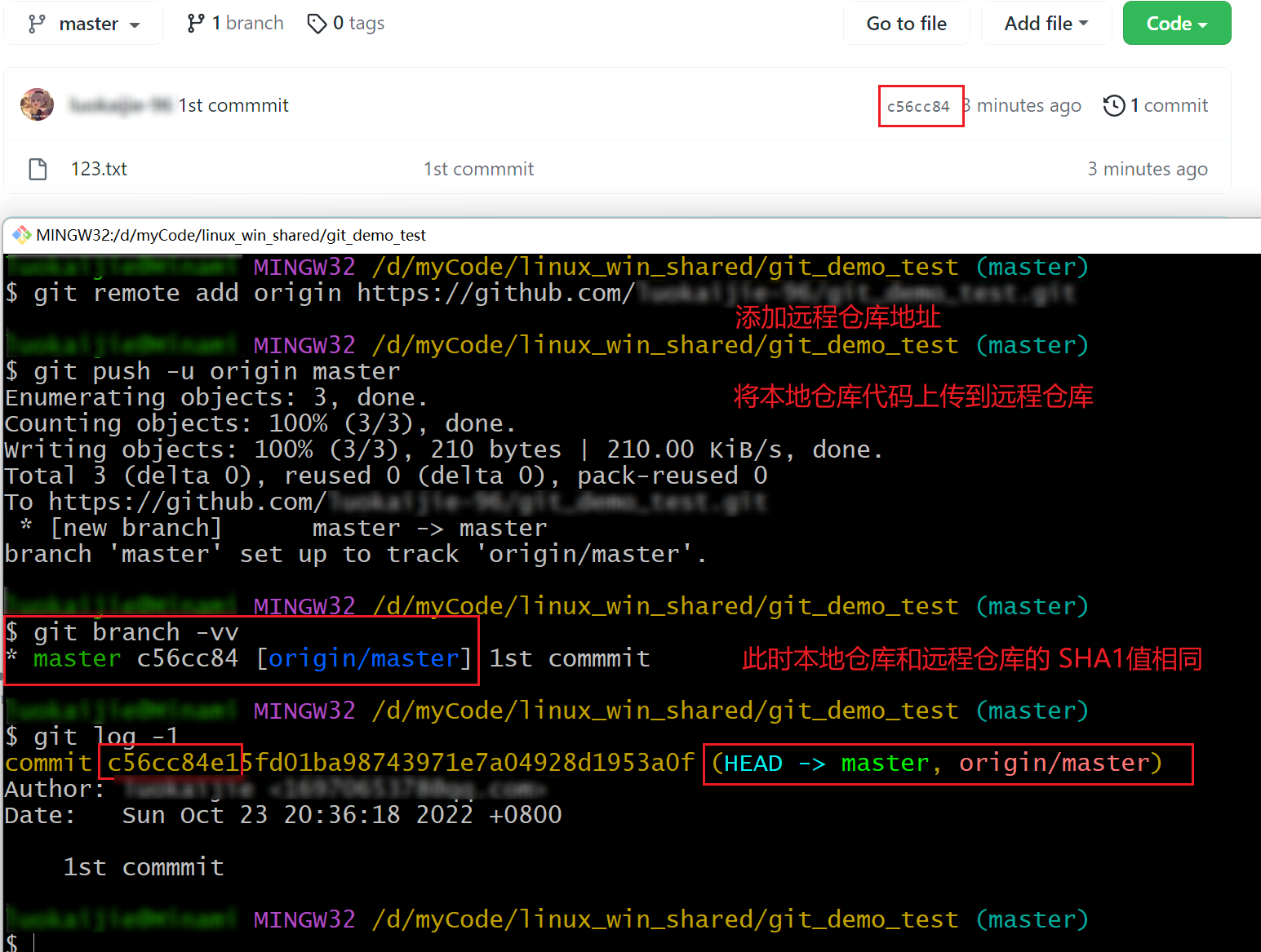This screenshot has width=1261, height=952.
Task: Click 'Enumerating objects: 3, done.' line
Action: (x=216, y=397)
